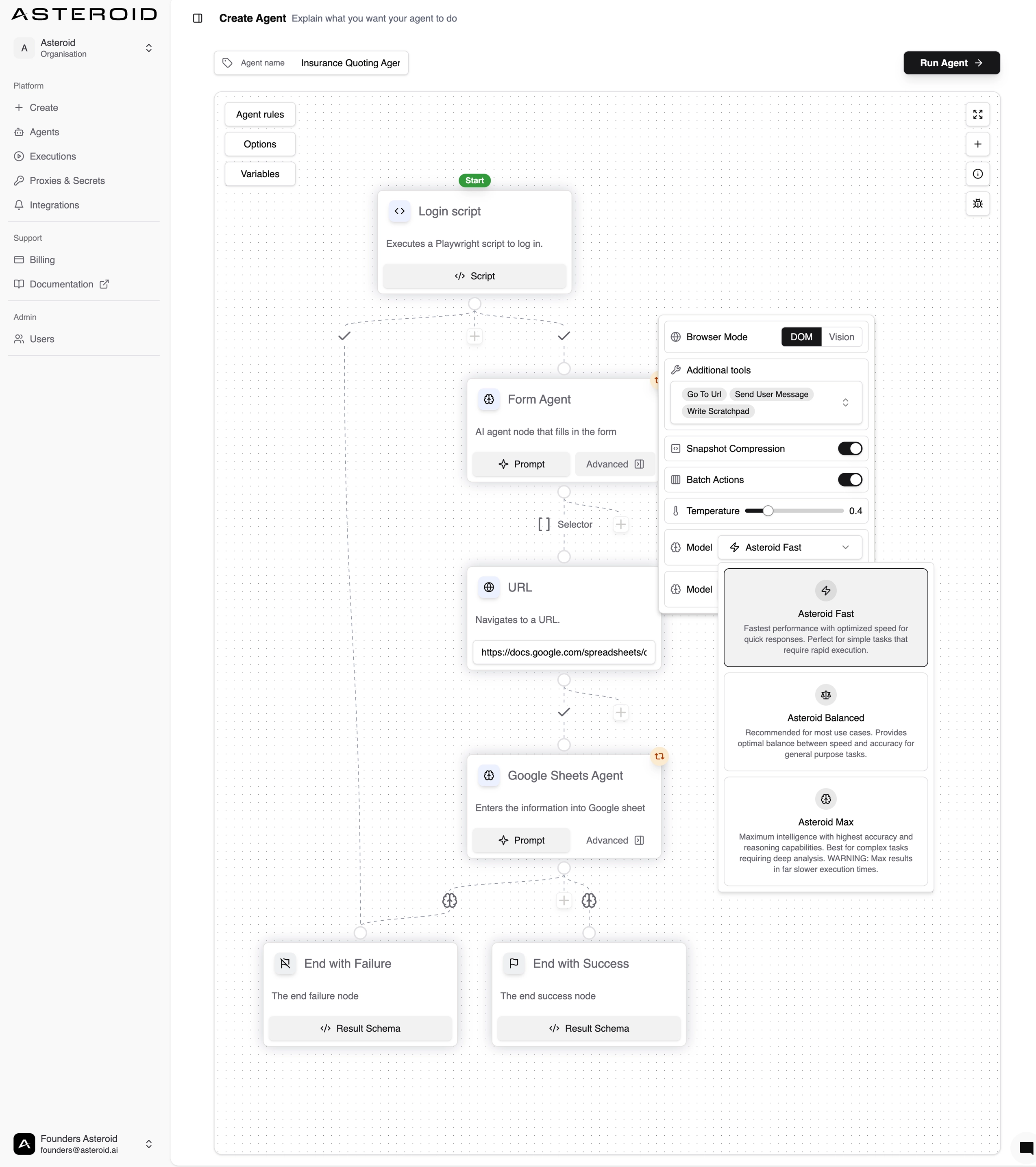1036x1167 pixels.
Task: Add a node using the plus icon
Action: point(978,144)
